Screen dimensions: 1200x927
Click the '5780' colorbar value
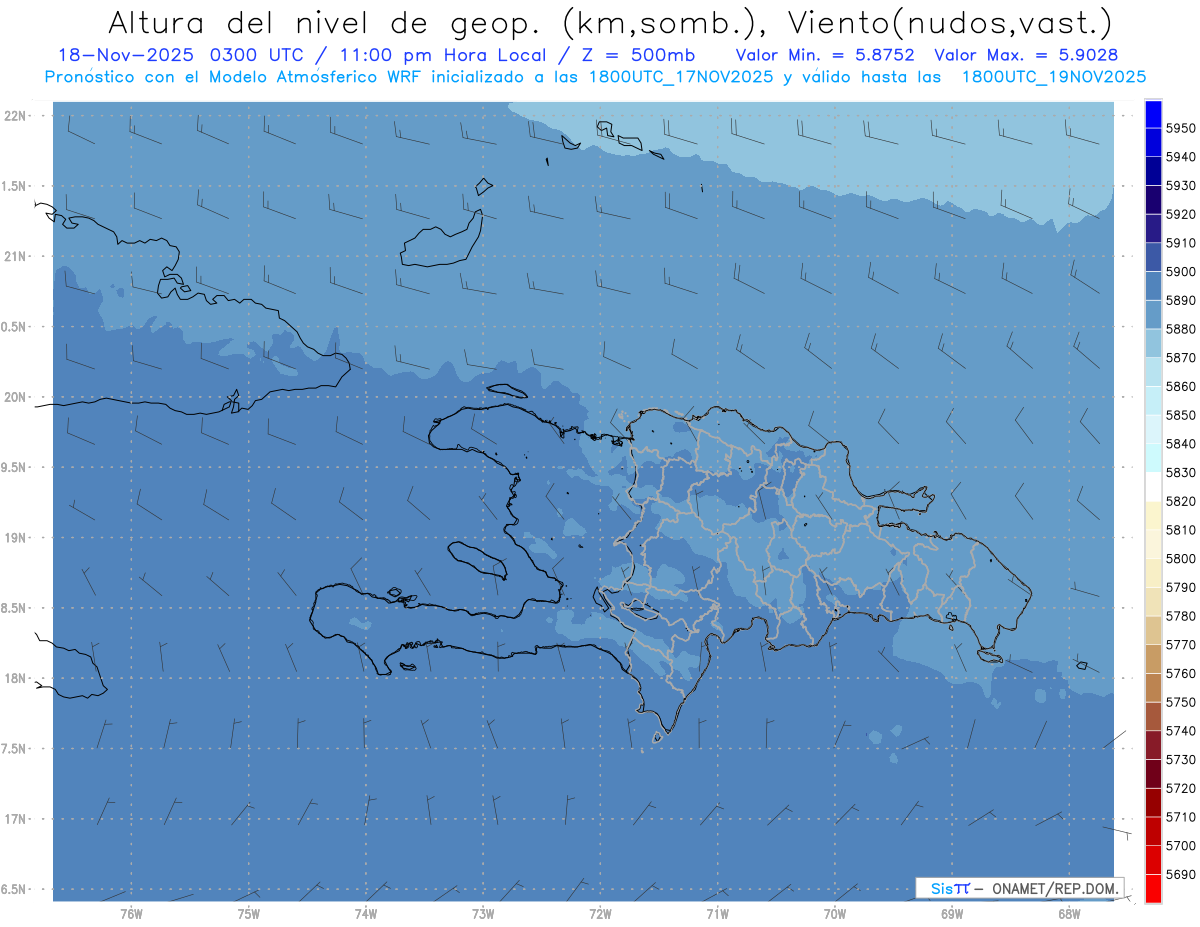[1182, 616]
